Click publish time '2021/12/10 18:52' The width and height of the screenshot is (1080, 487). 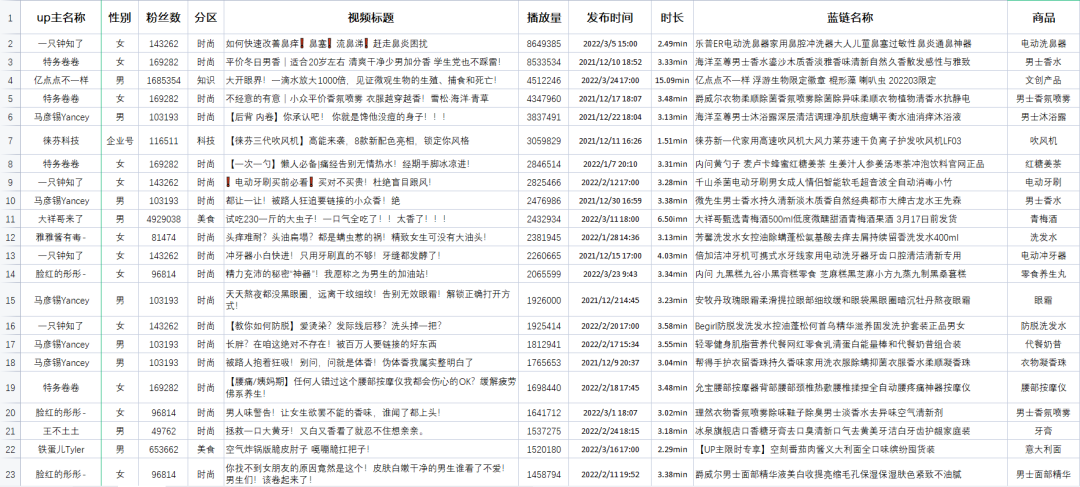pos(610,62)
